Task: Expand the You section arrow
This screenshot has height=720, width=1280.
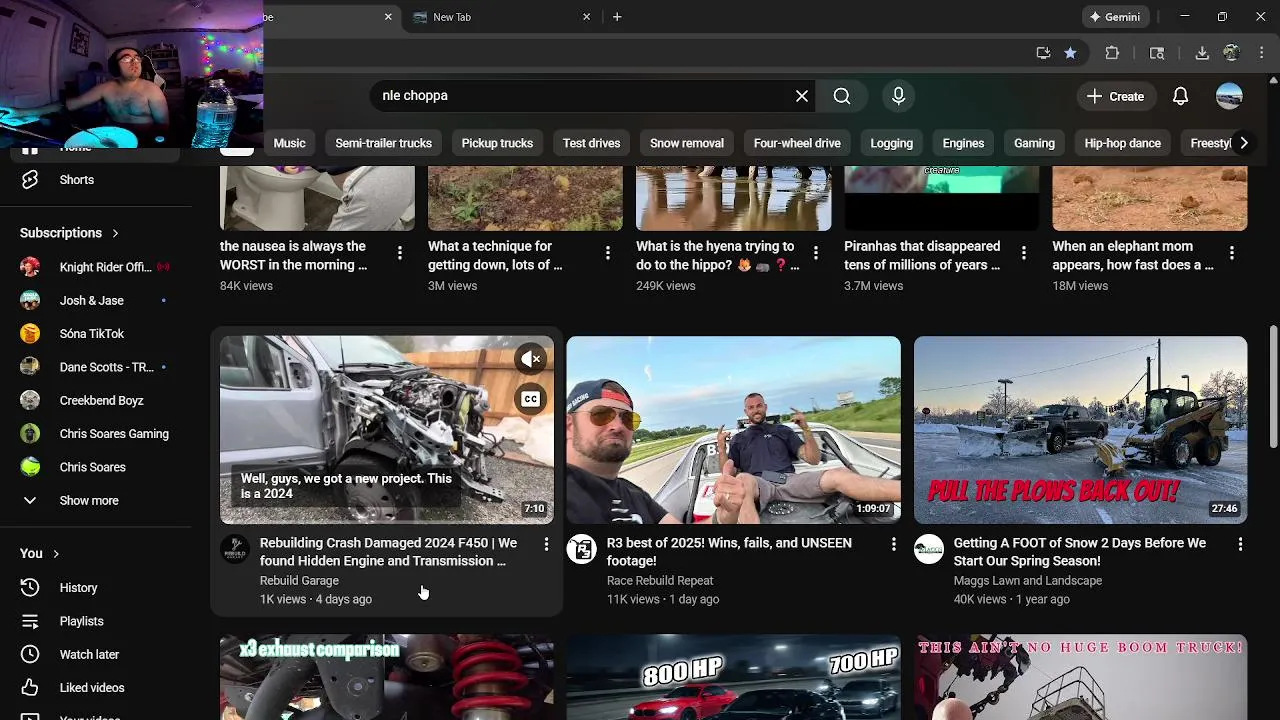Action: pos(56,553)
